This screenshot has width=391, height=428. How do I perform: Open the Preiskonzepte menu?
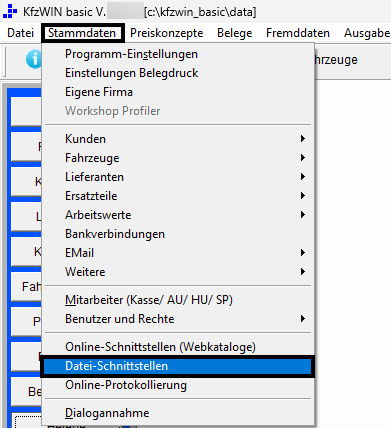[166, 33]
